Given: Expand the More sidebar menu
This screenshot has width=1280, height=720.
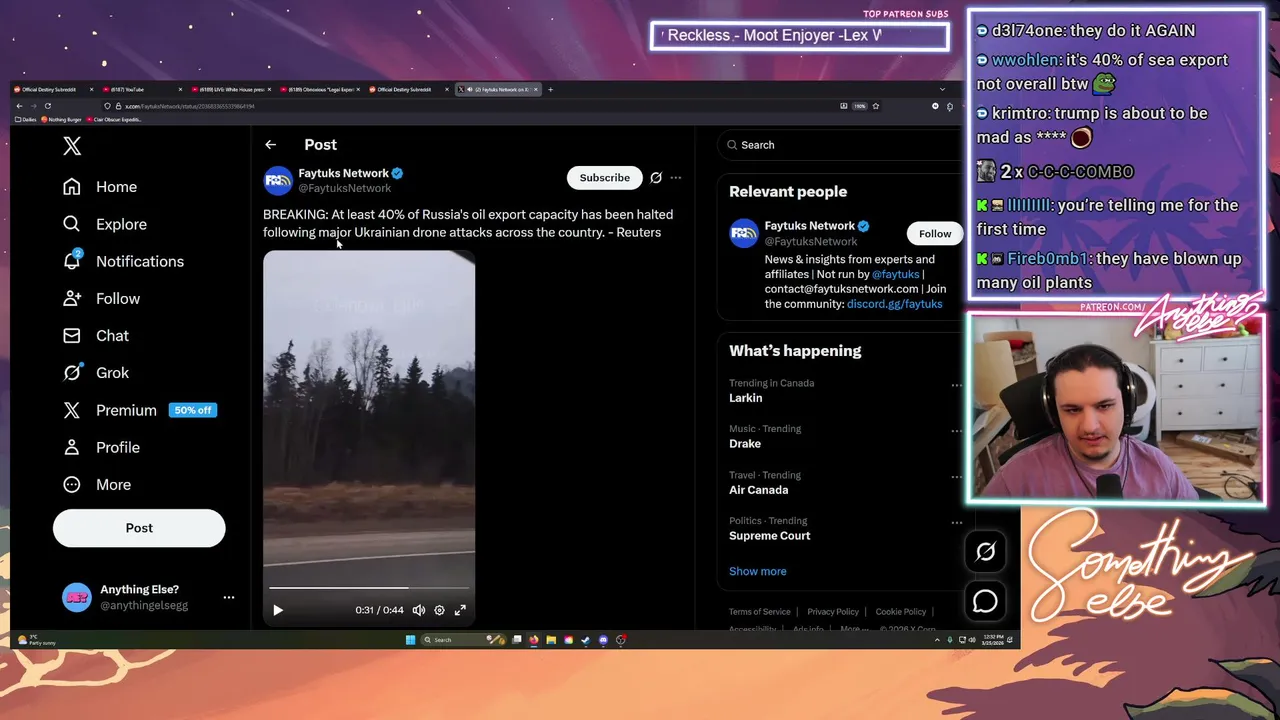Looking at the screenshot, I should [96, 484].
